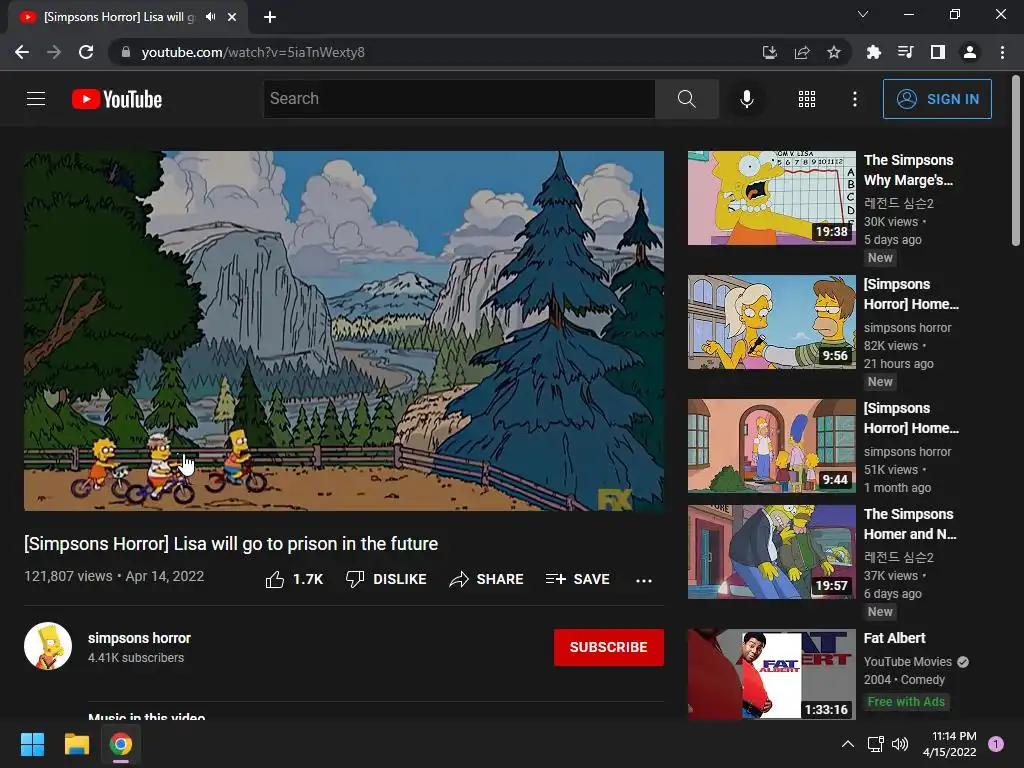Open Windows Start menu
Image resolution: width=1024 pixels, height=768 pixels.
(32, 744)
